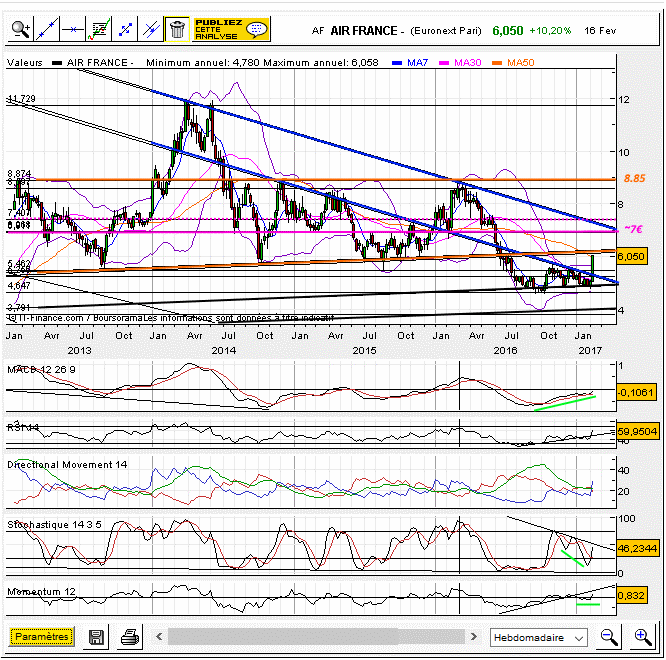The width and height of the screenshot is (666, 660).
Task: Click the 16 Fev date text
Action: (600, 31)
